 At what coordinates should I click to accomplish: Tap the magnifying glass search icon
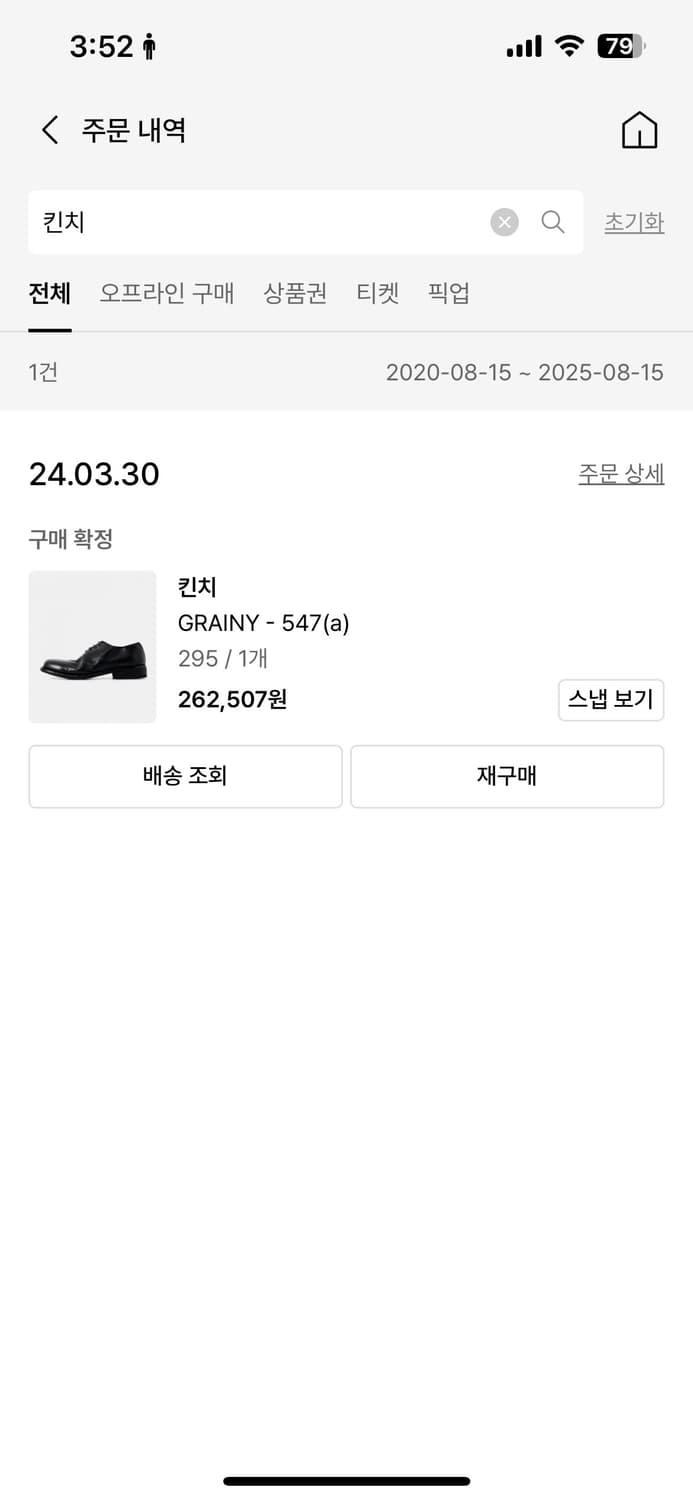pos(553,222)
